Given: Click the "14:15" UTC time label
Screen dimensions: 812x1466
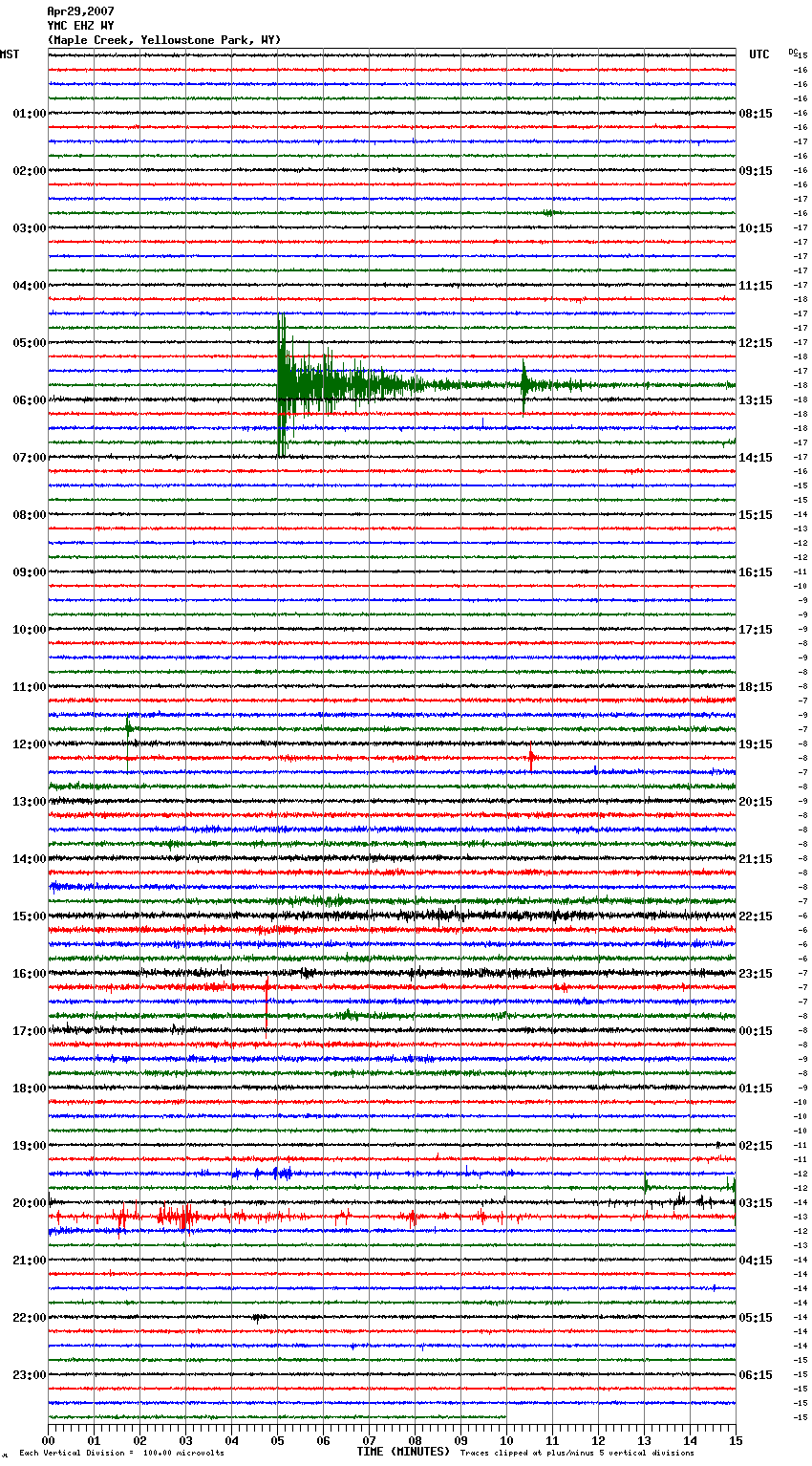Looking at the screenshot, I should pyautogui.click(x=756, y=458).
